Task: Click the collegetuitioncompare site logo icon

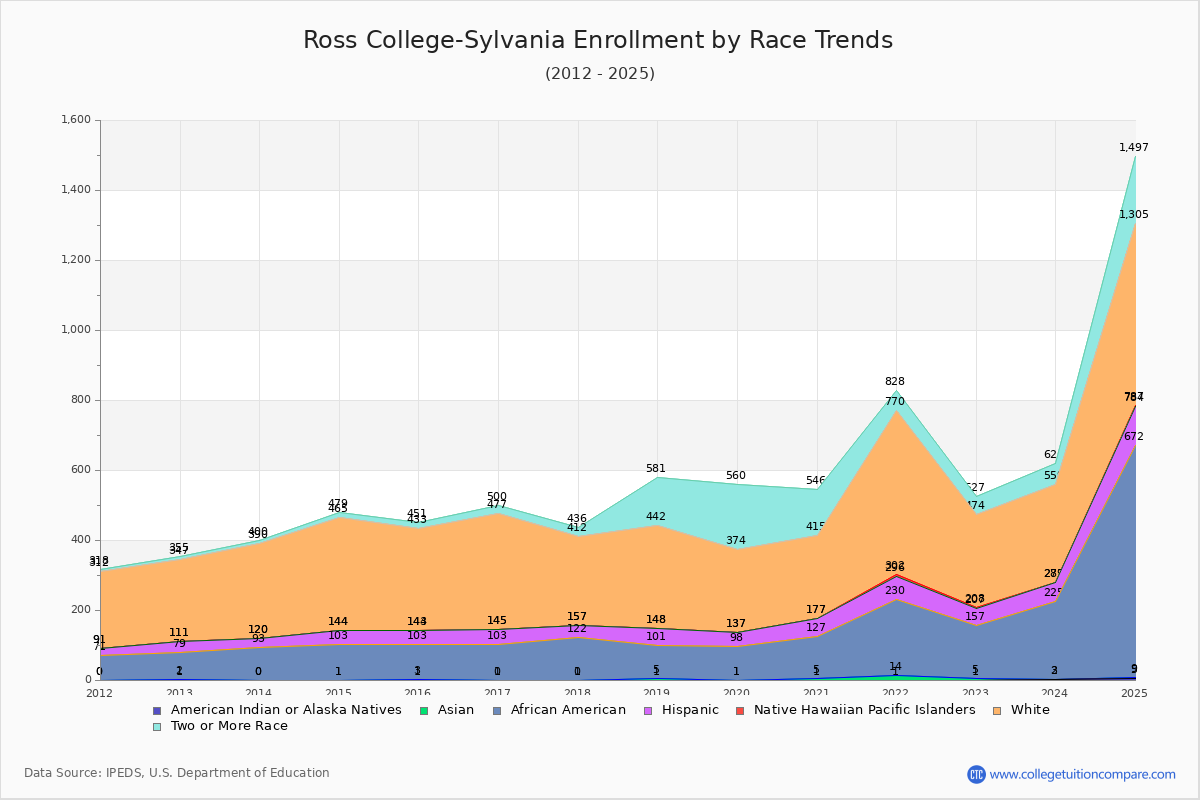Action: [976, 774]
